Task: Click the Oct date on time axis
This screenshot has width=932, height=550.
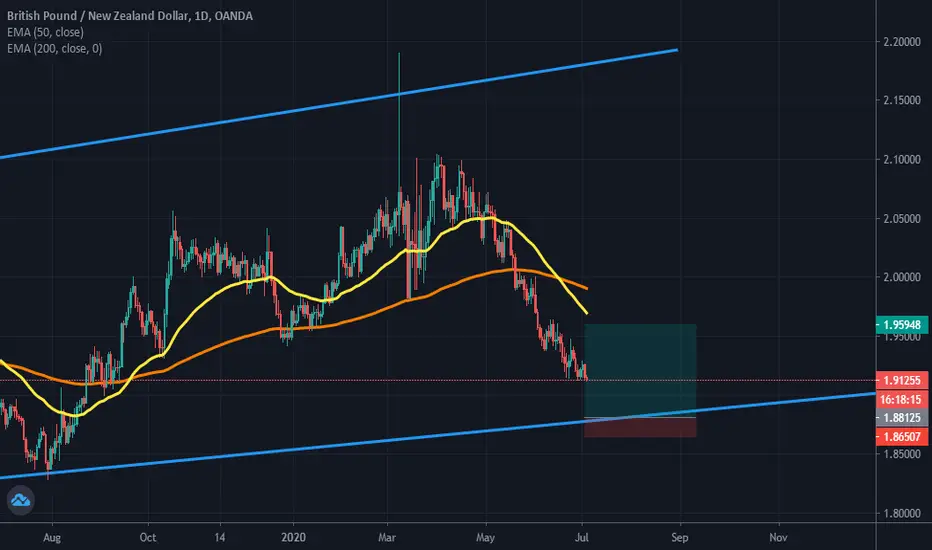Action: [x=147, y=538]
